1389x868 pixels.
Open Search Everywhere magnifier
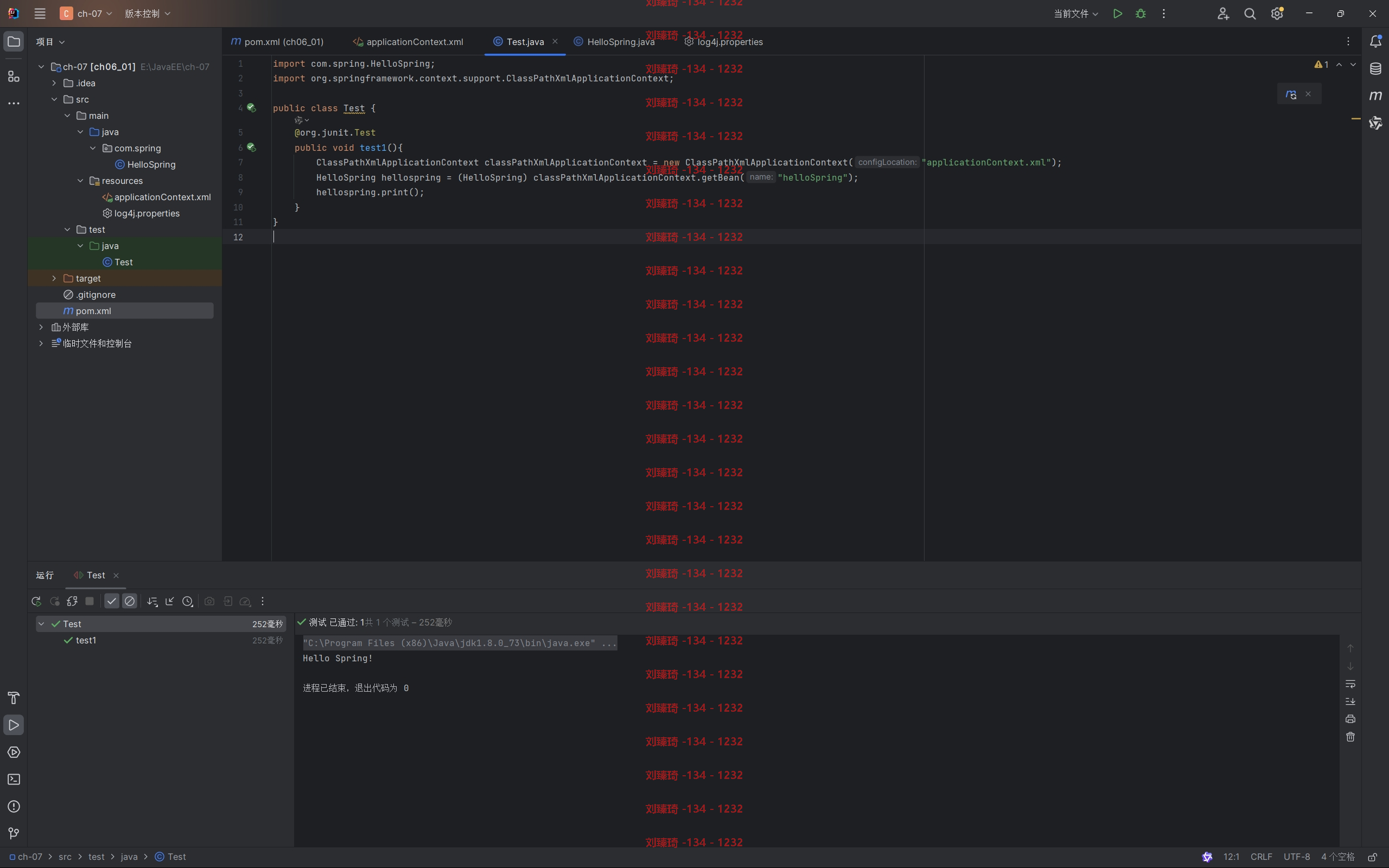coord(1250,13)
